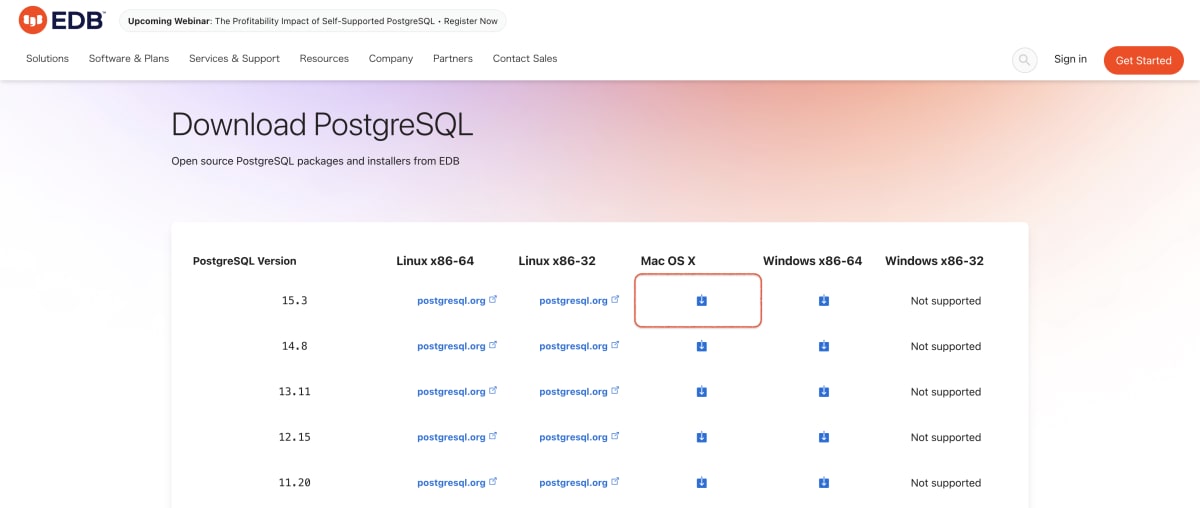The image size is (1200, 508).
Task: Select version 14.8 text
Action: click(x=294, y=346)
